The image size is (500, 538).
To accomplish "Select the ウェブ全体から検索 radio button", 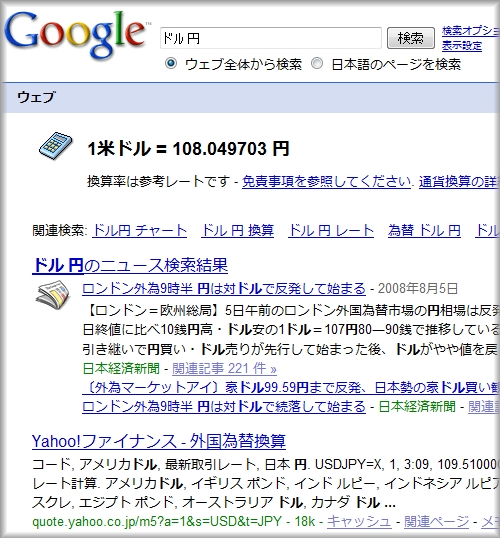I will (x=171, y=64).
